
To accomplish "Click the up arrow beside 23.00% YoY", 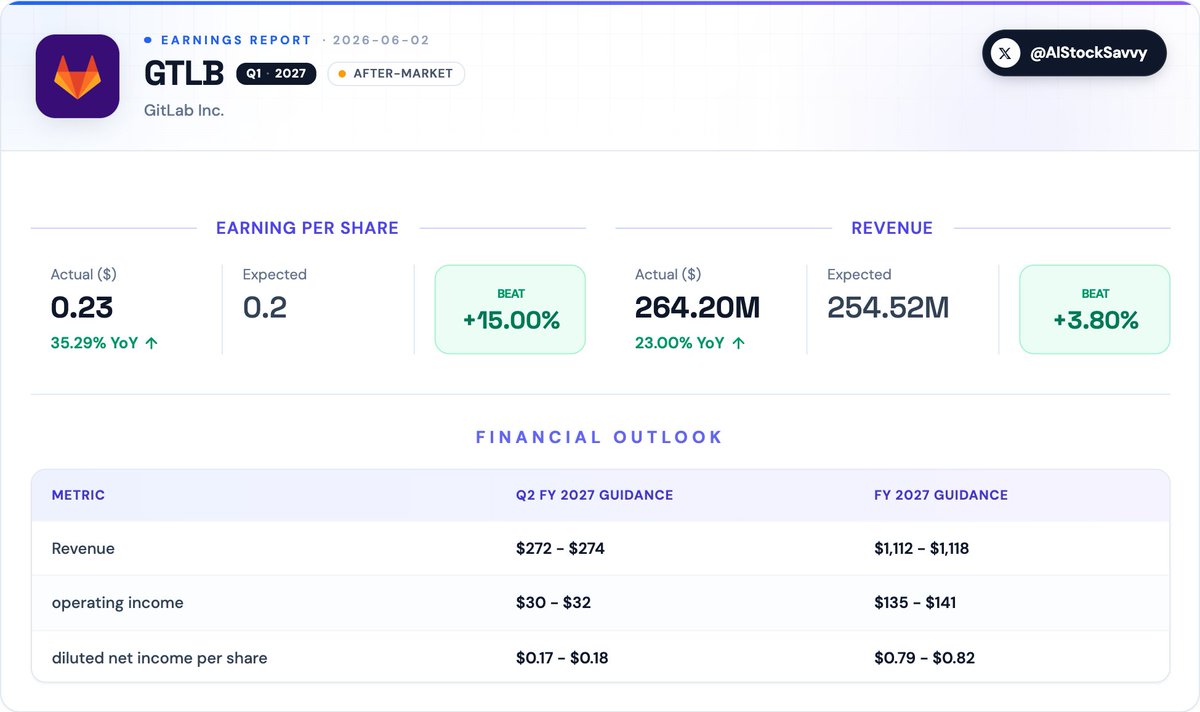I will coord(738,343).
